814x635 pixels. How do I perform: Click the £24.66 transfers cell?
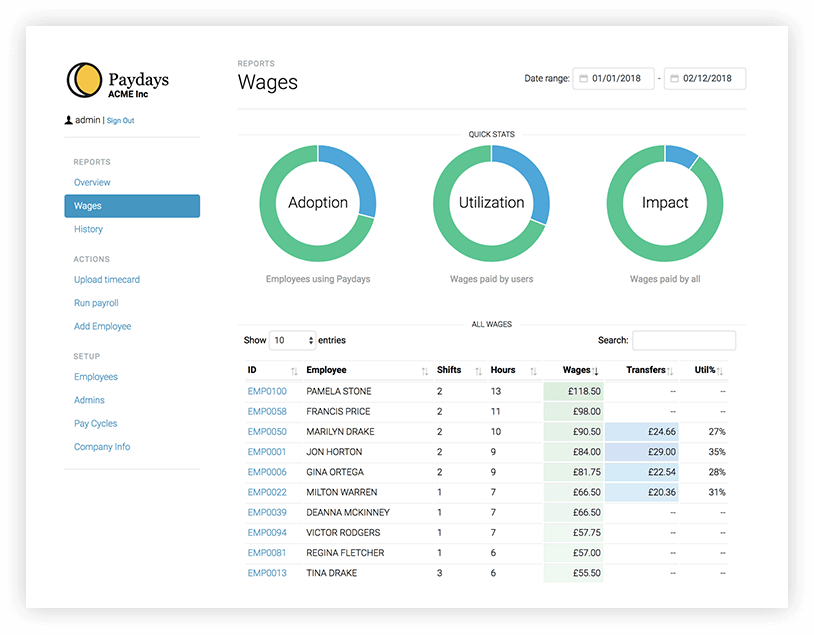tap(642, 432)
